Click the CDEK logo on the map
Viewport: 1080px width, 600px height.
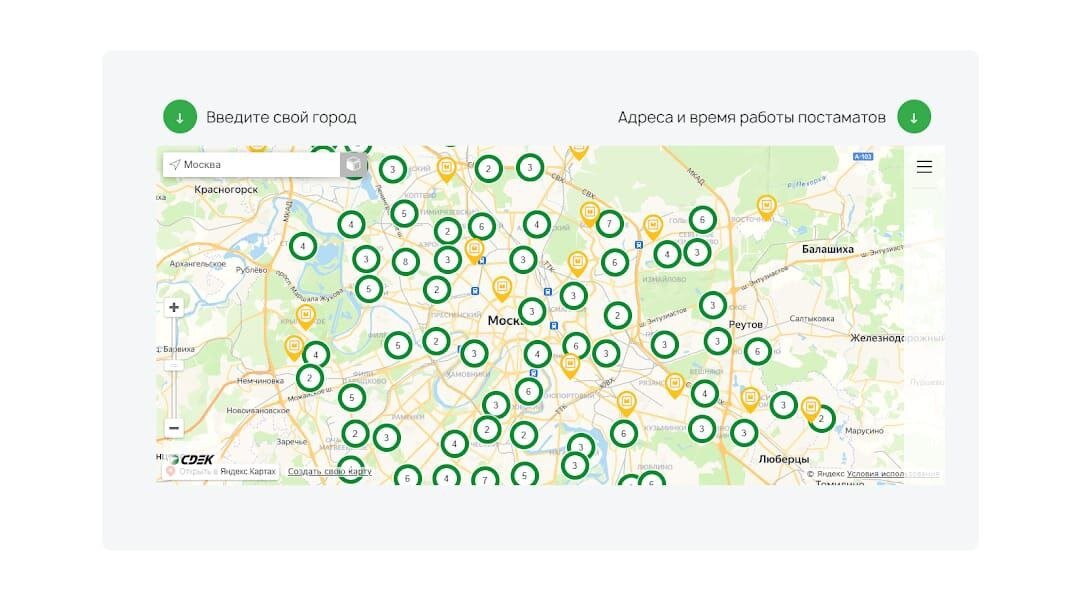click(192, 459)
